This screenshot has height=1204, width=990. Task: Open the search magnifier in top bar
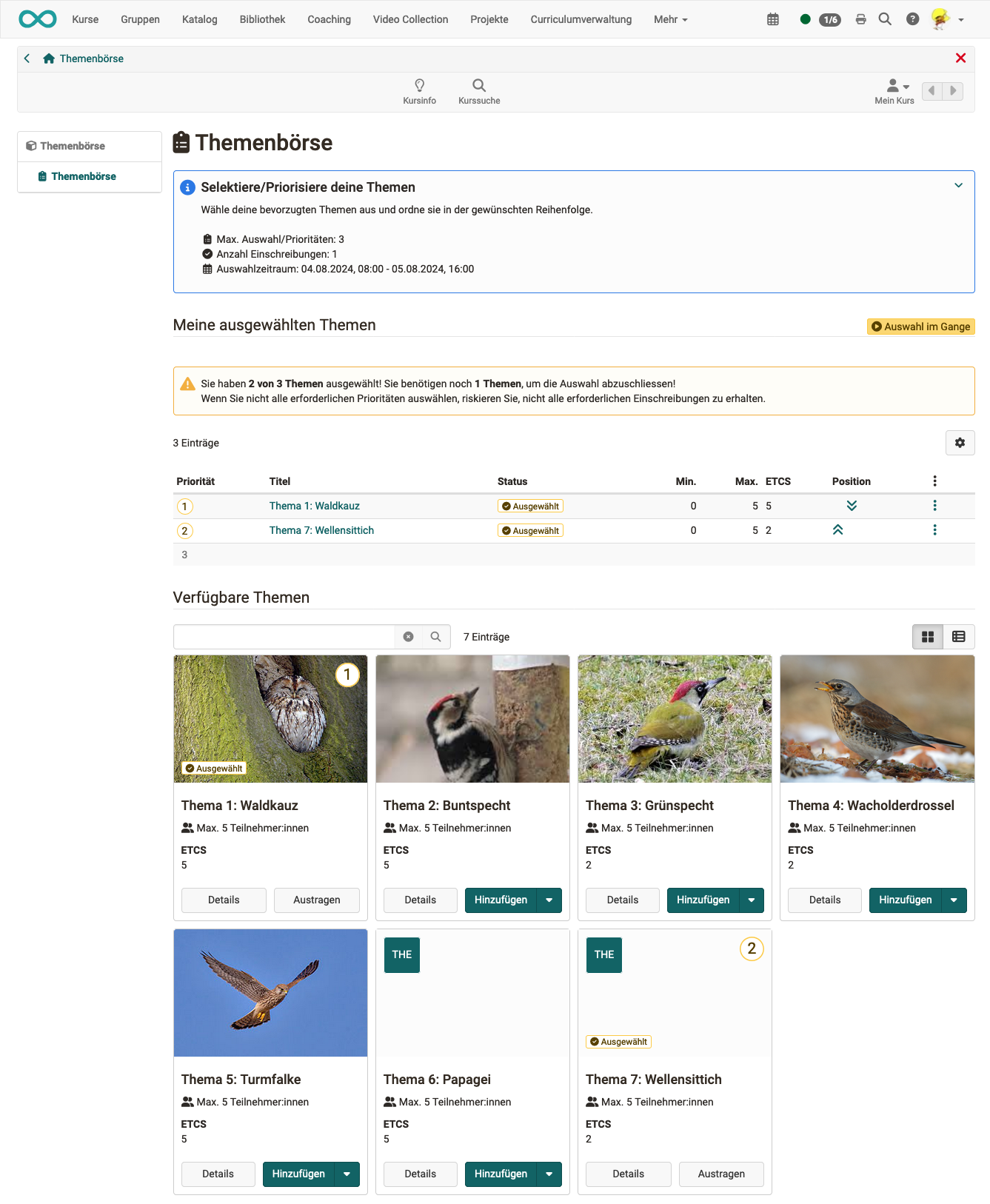pos(885,19)
